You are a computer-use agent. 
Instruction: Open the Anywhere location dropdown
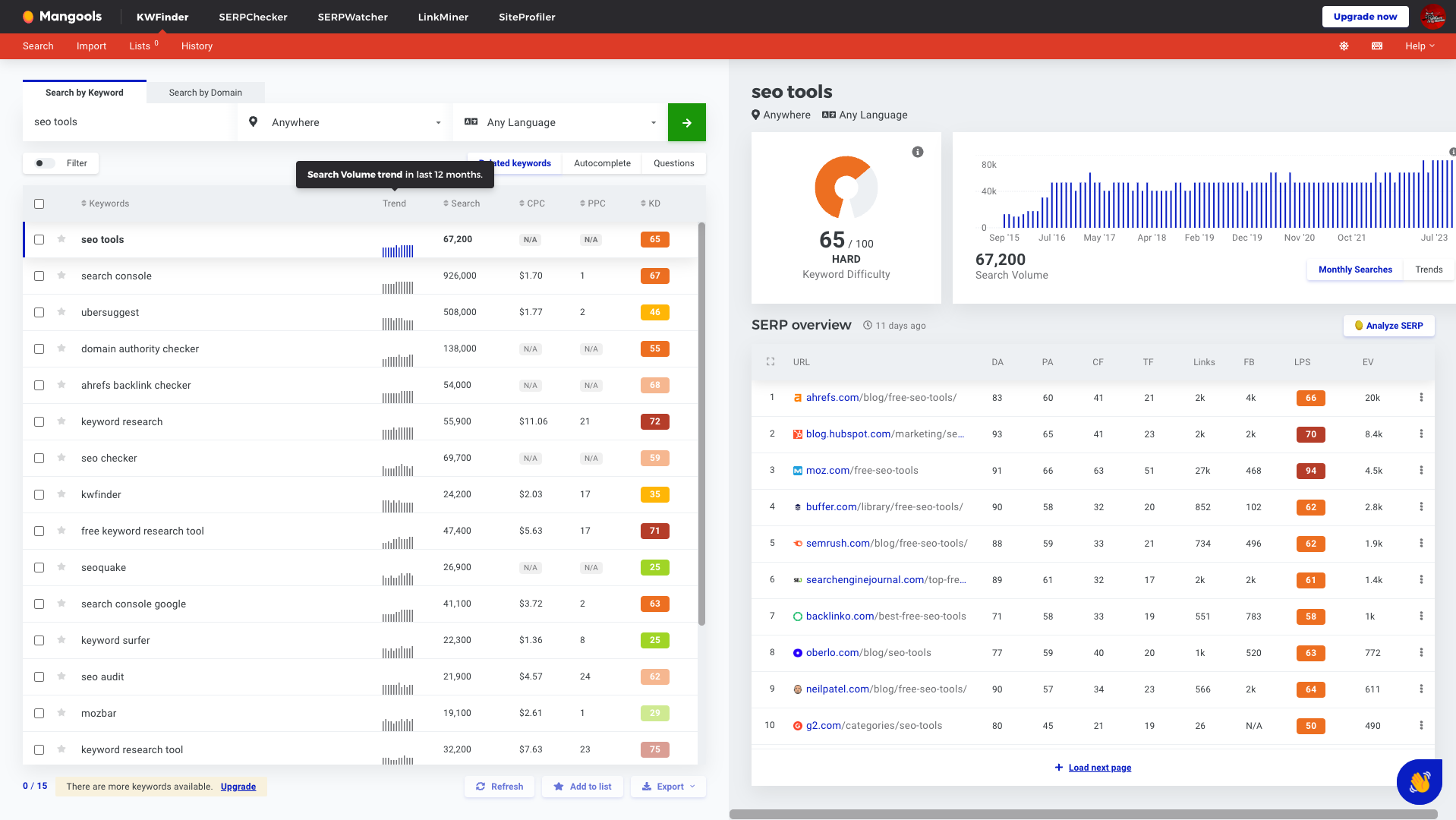(342, 122)
